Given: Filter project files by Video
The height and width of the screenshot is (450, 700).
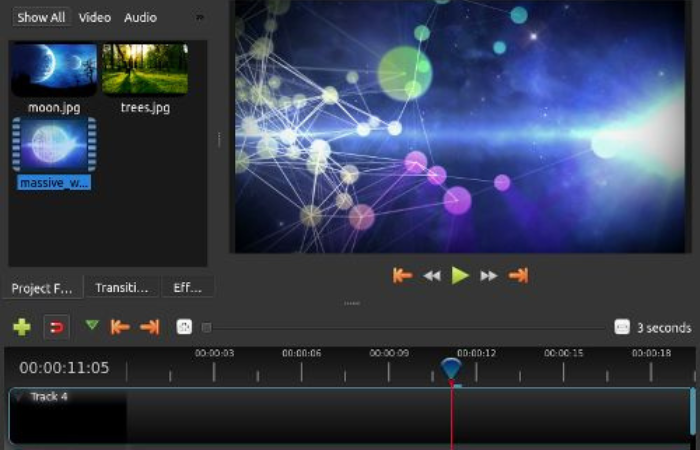Looking at the screenshot, I should [x=95, y=17].
